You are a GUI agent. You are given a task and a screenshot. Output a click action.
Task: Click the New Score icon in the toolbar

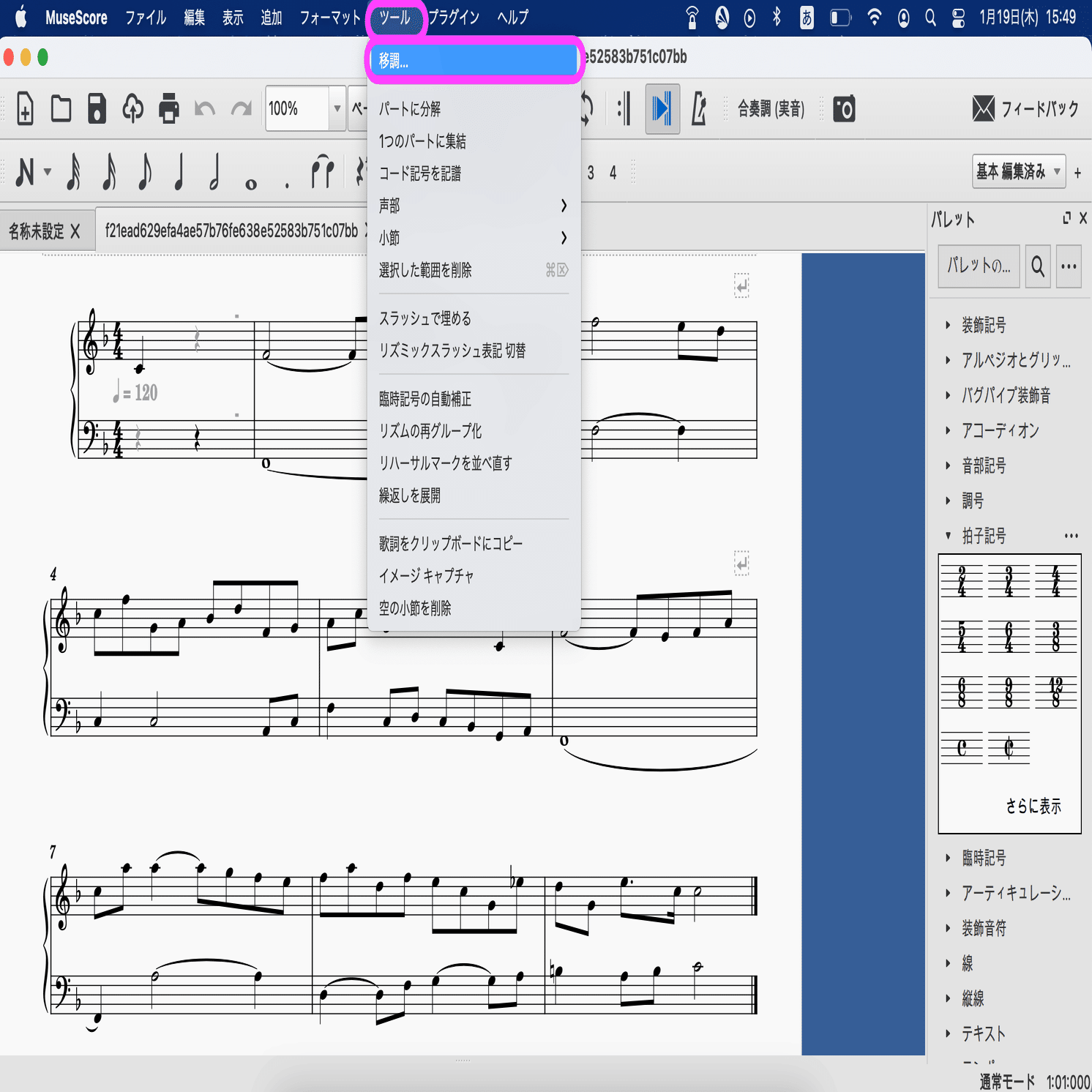pos(25,109)
